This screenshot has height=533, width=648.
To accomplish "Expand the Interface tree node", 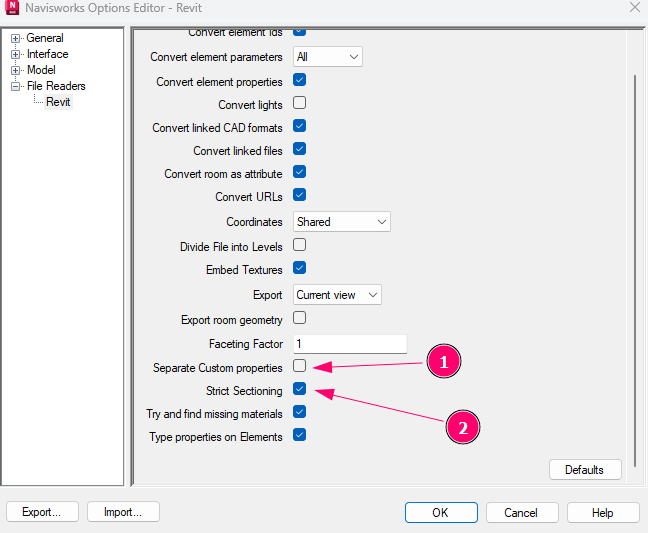I will [16, 54].
